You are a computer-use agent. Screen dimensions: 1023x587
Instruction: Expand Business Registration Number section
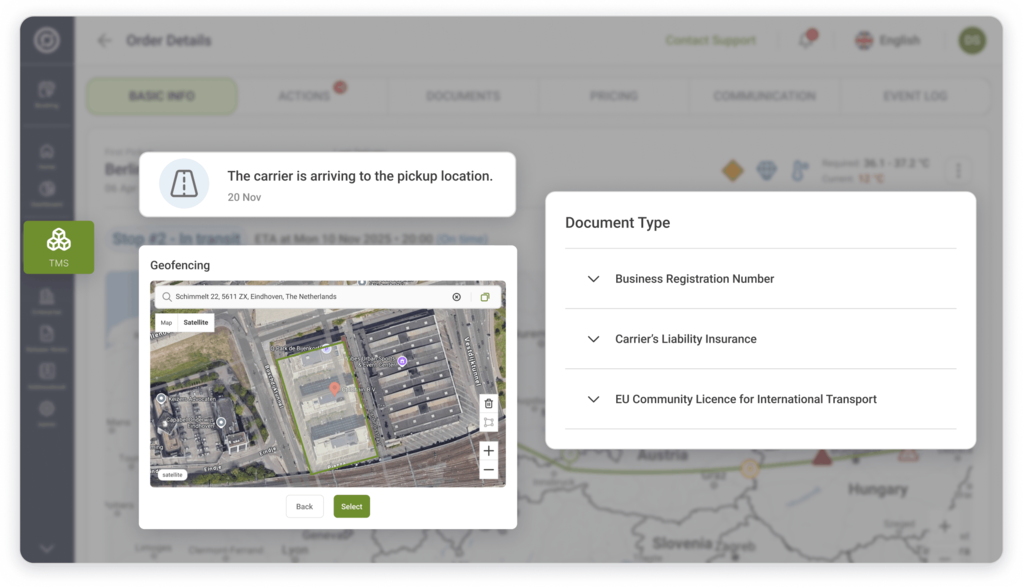761,279
